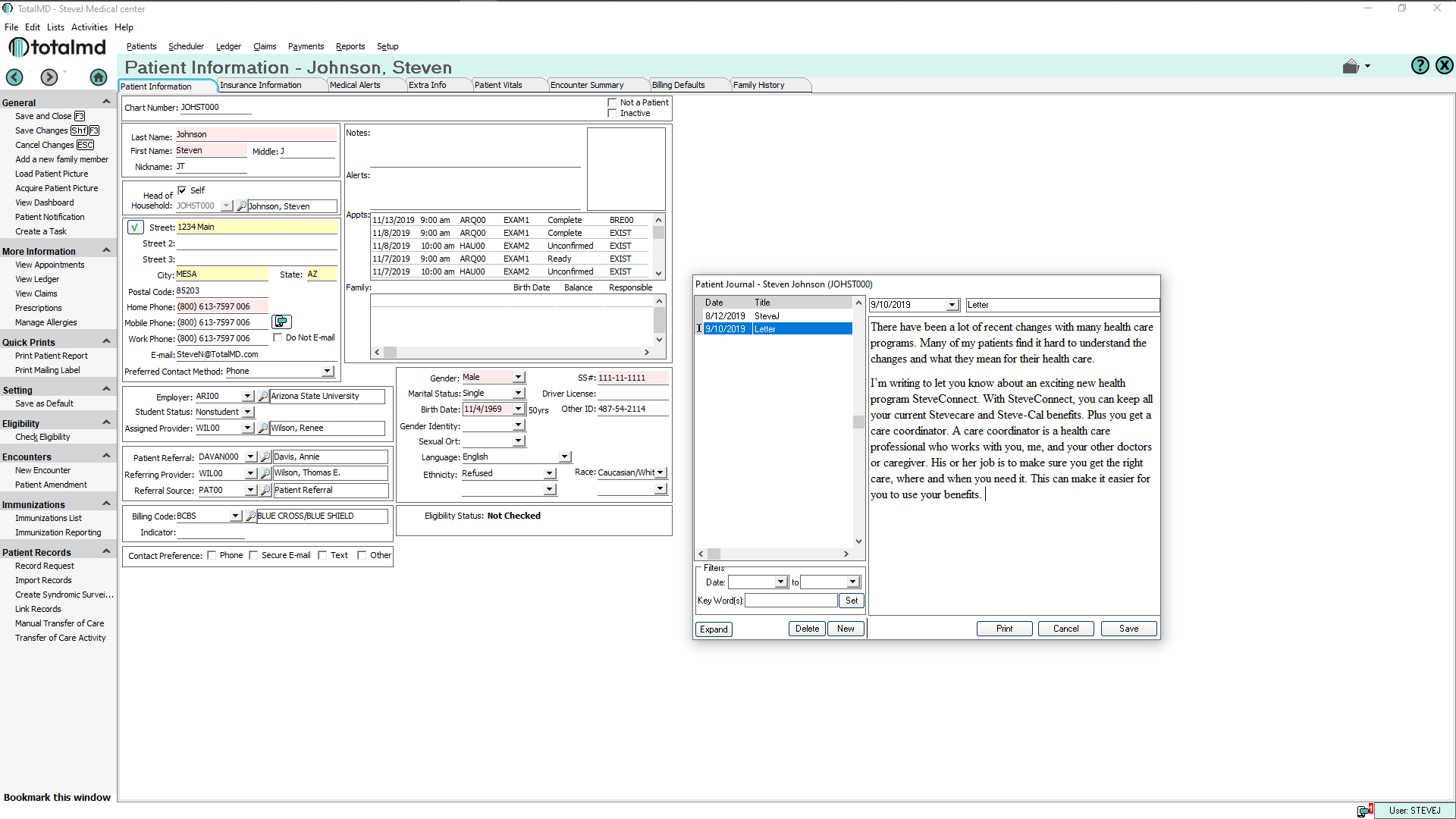This screenshot has width=1456, height=819.
Task: Switch to the Insurance Information tab
Action: point(262,85)
